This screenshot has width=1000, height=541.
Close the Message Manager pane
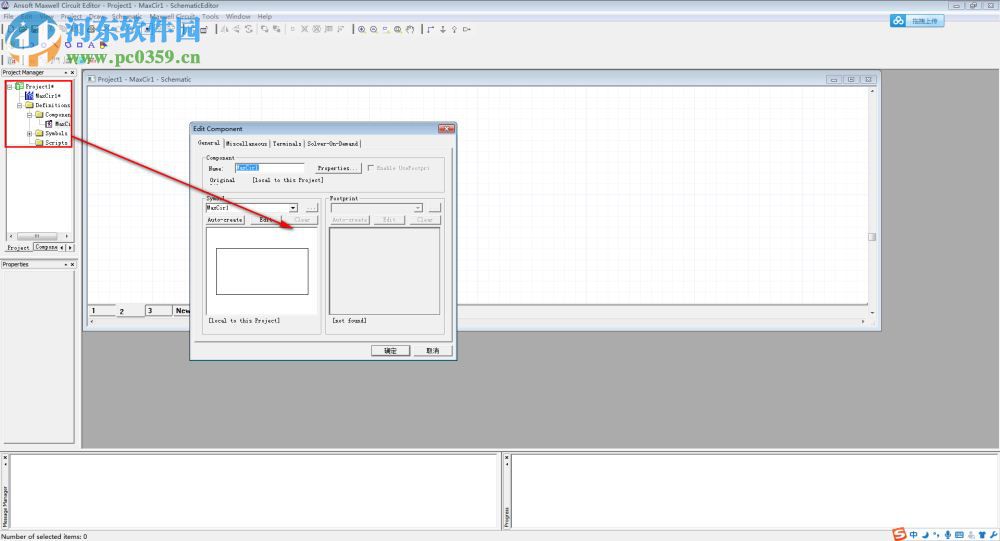5,457
